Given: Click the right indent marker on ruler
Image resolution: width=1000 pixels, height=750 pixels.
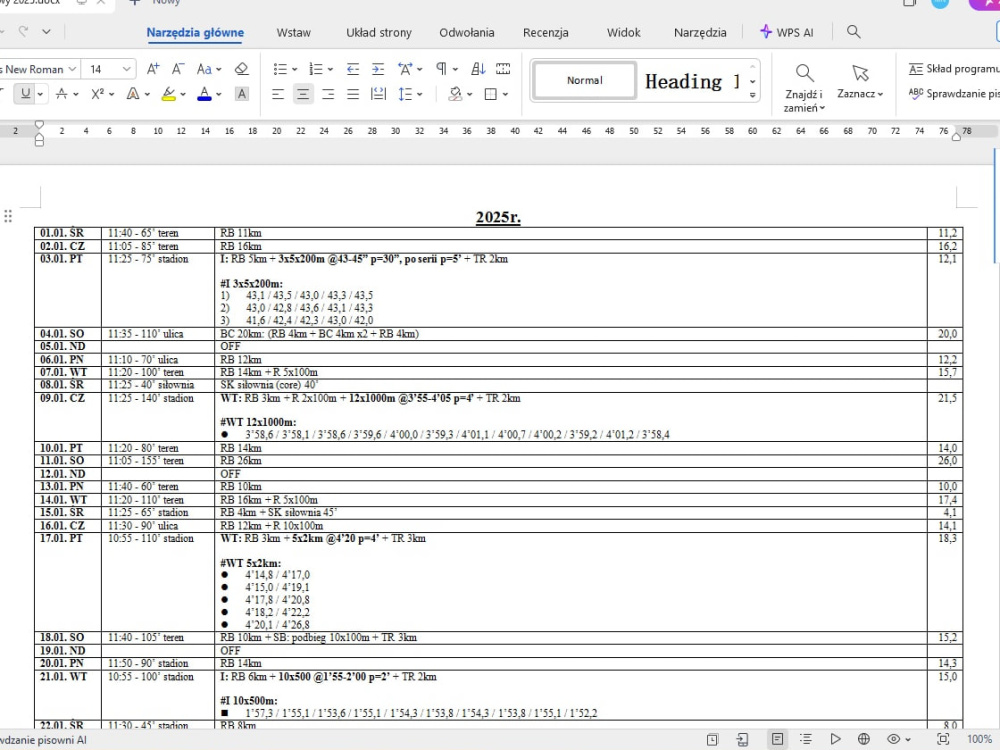Looking at the screenshot, I should (956, 136).
